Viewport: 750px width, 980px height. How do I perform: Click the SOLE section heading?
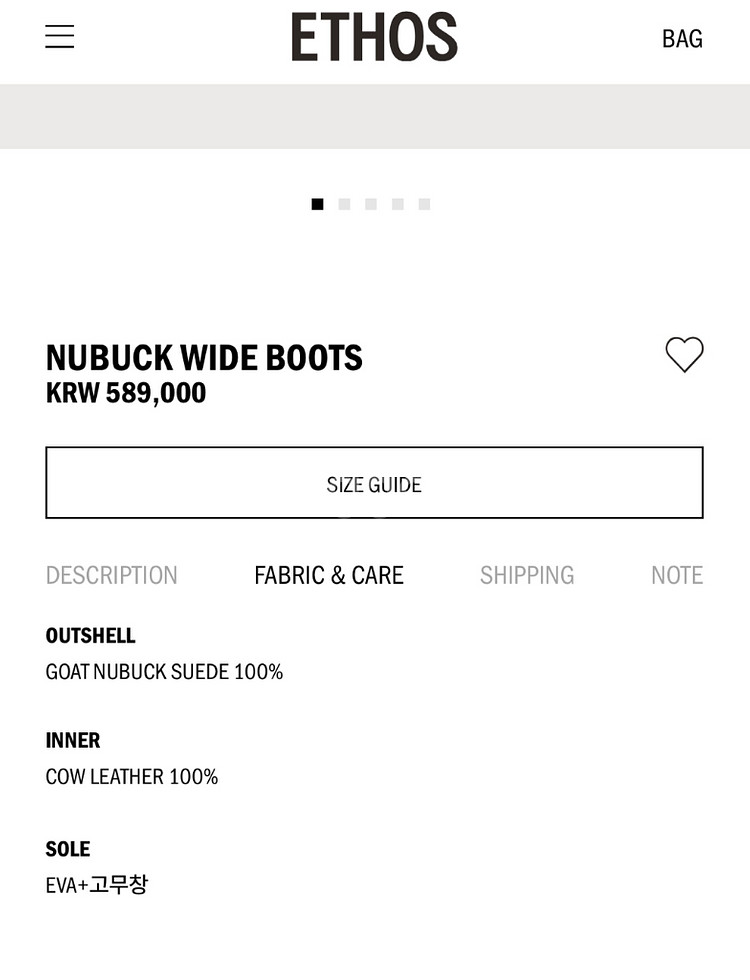68,849
